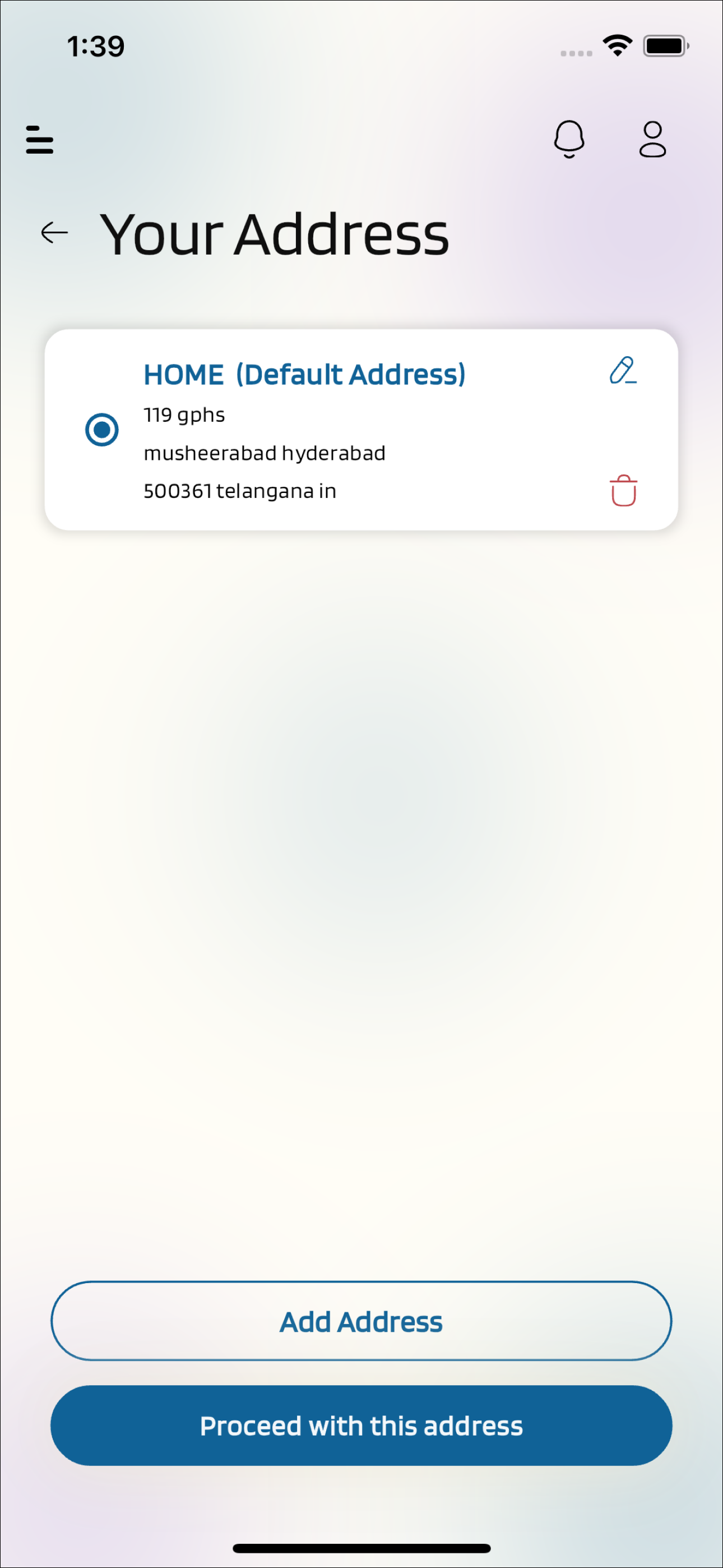Image resolution: width=723 pixels, height=1568 pixels.
Task: Tap the musheerabad hyderabad line
Action: click(265, 454)
